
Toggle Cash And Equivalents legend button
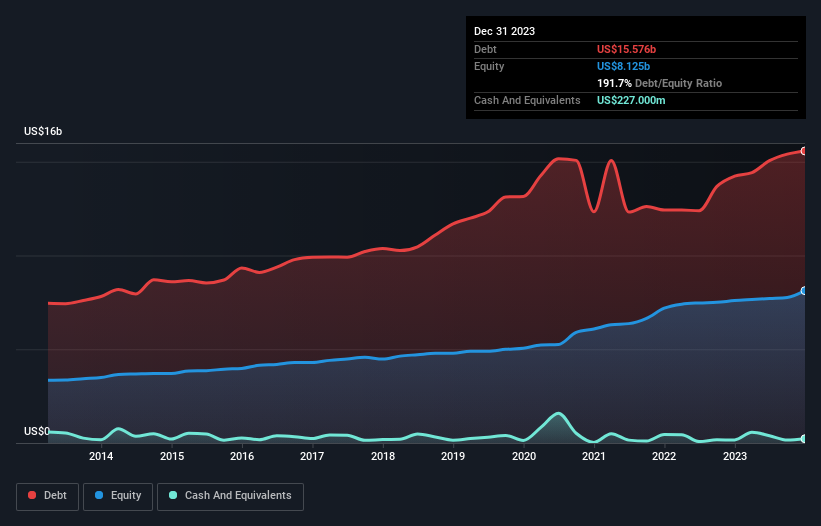230,496
